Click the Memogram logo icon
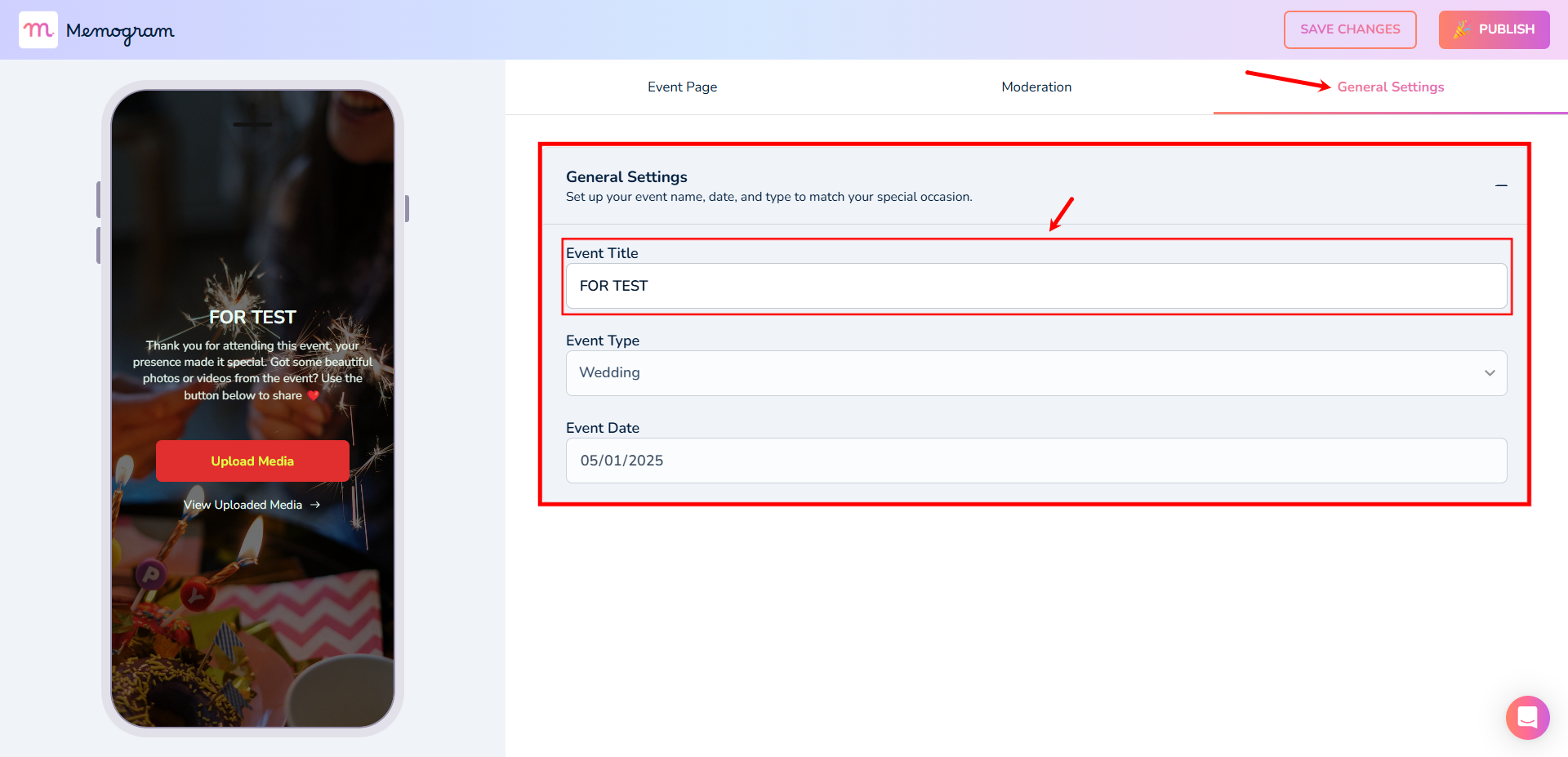The width and height of the screenshot is (1568, 757). pyautogui.click(x=38, y=30)
